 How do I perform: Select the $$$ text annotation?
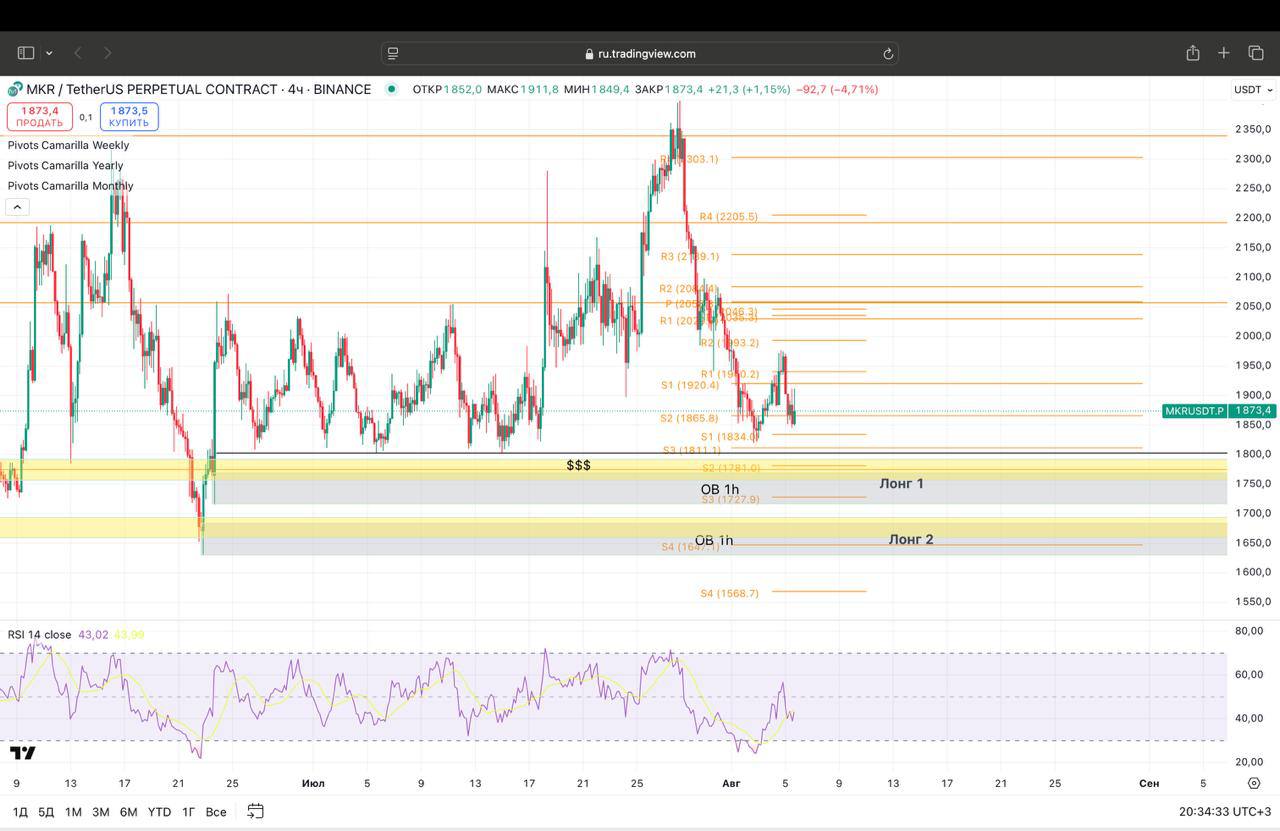pyautogui.click(x=578, y=466)
